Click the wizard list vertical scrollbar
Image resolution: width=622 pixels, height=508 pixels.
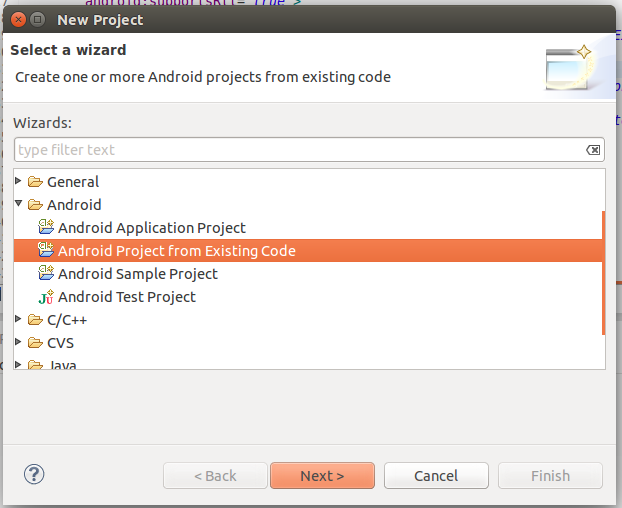click(x=603, y=273)
